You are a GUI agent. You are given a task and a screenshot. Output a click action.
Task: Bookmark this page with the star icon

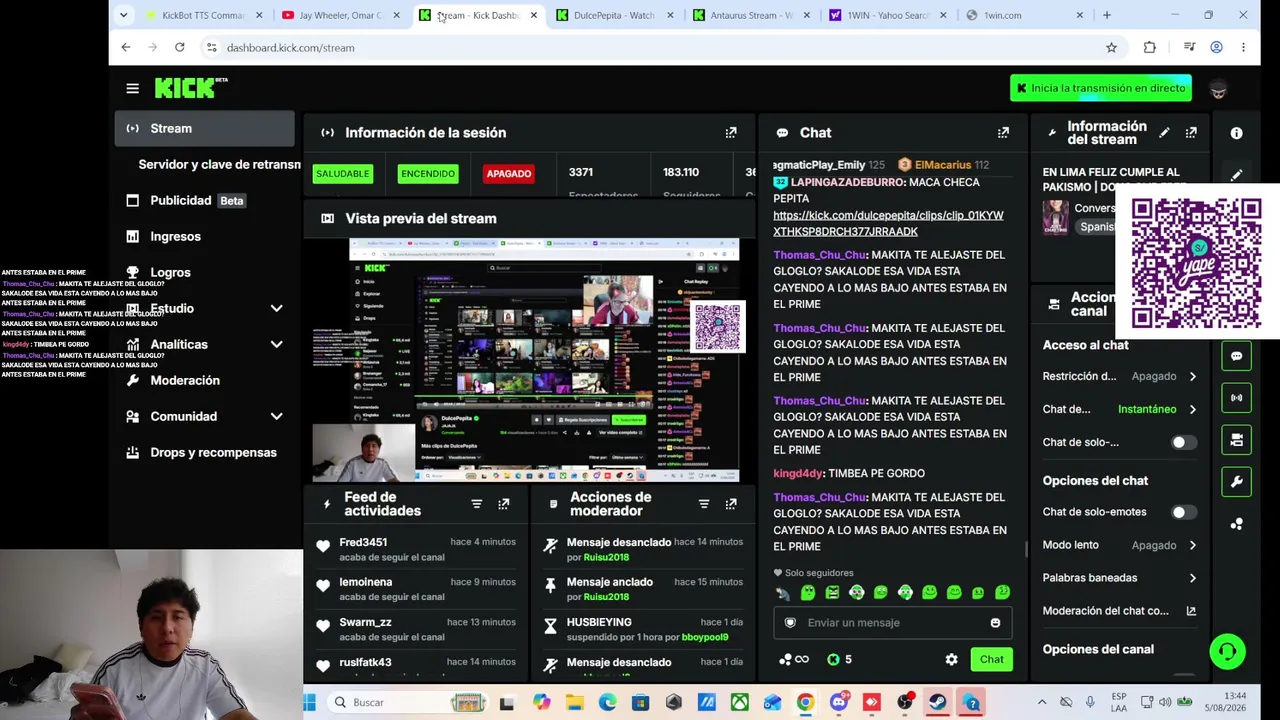click(x=1111, y=47)
